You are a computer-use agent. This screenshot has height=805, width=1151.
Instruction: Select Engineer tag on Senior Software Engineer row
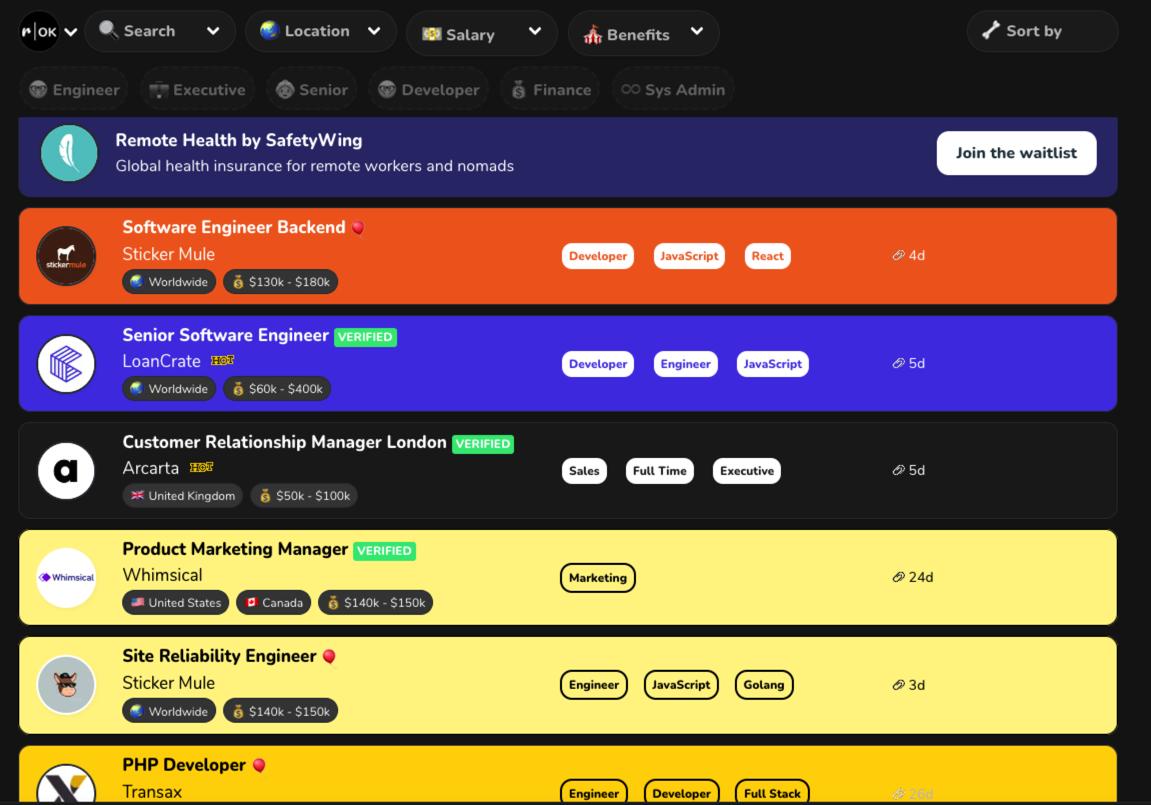[x=686, y=364]
